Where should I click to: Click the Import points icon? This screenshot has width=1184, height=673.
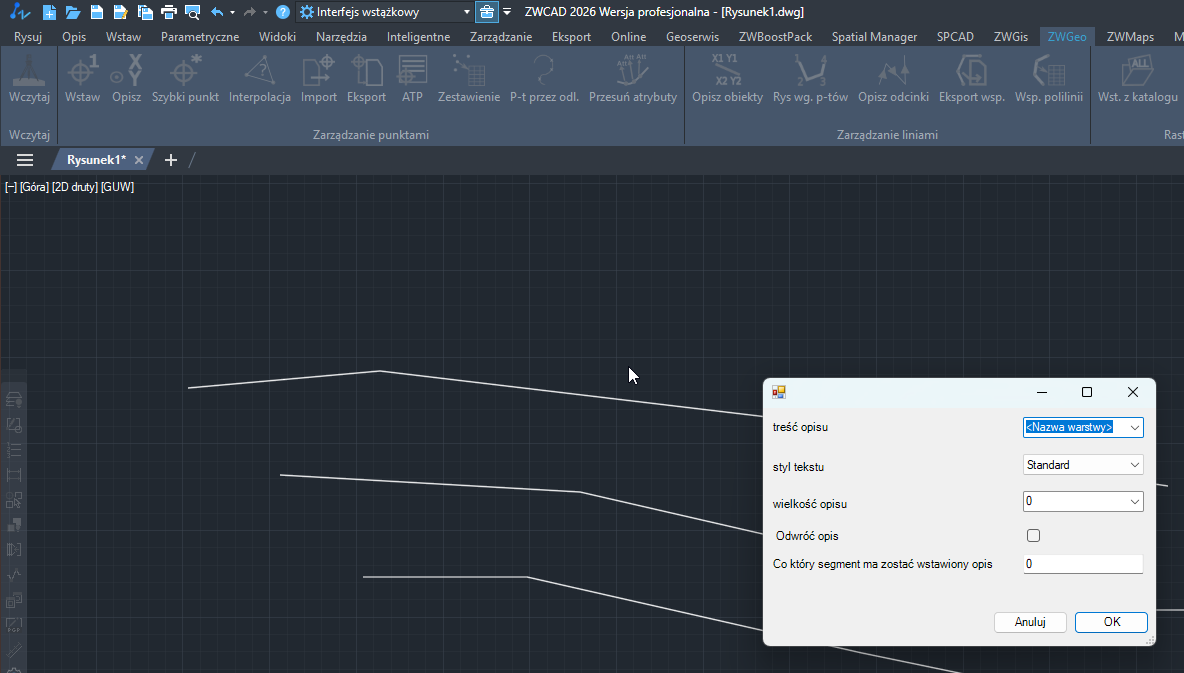tap(319, 78)
